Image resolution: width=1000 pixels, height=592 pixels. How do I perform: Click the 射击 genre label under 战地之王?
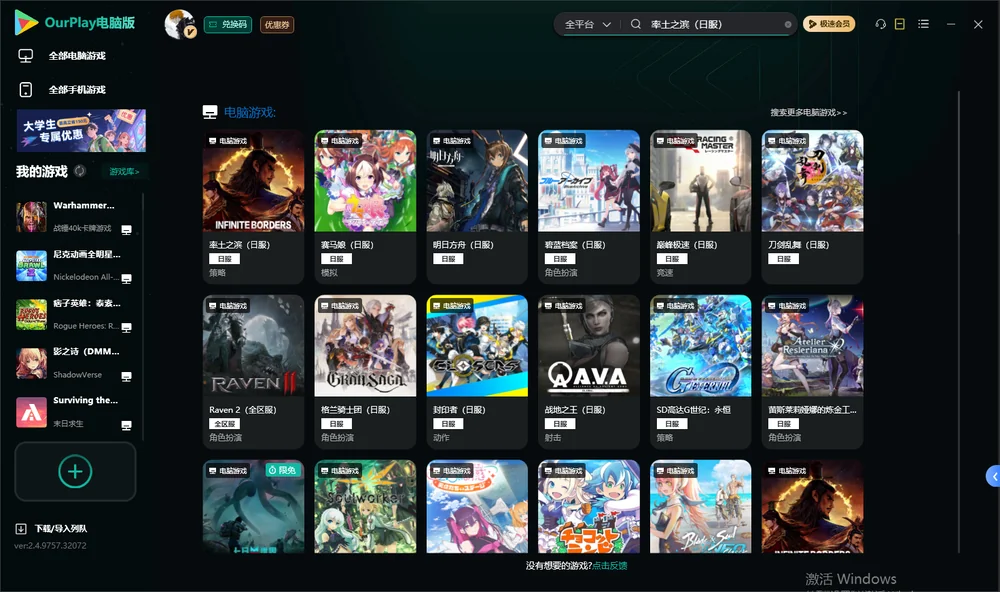[553, 438]
